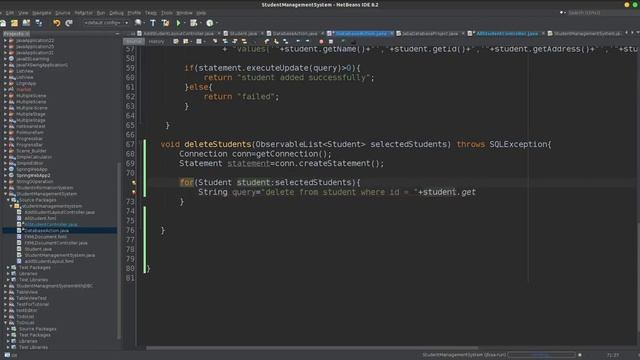This screenshot has height=360, width=640.
Task: Click the error marker in the String query gutter
Action: point(134,192)
